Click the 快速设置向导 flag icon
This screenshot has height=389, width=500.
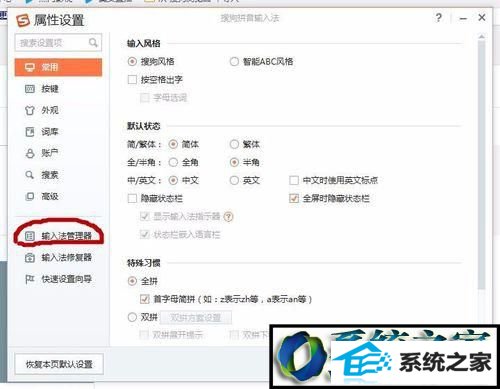coord(30,279)
